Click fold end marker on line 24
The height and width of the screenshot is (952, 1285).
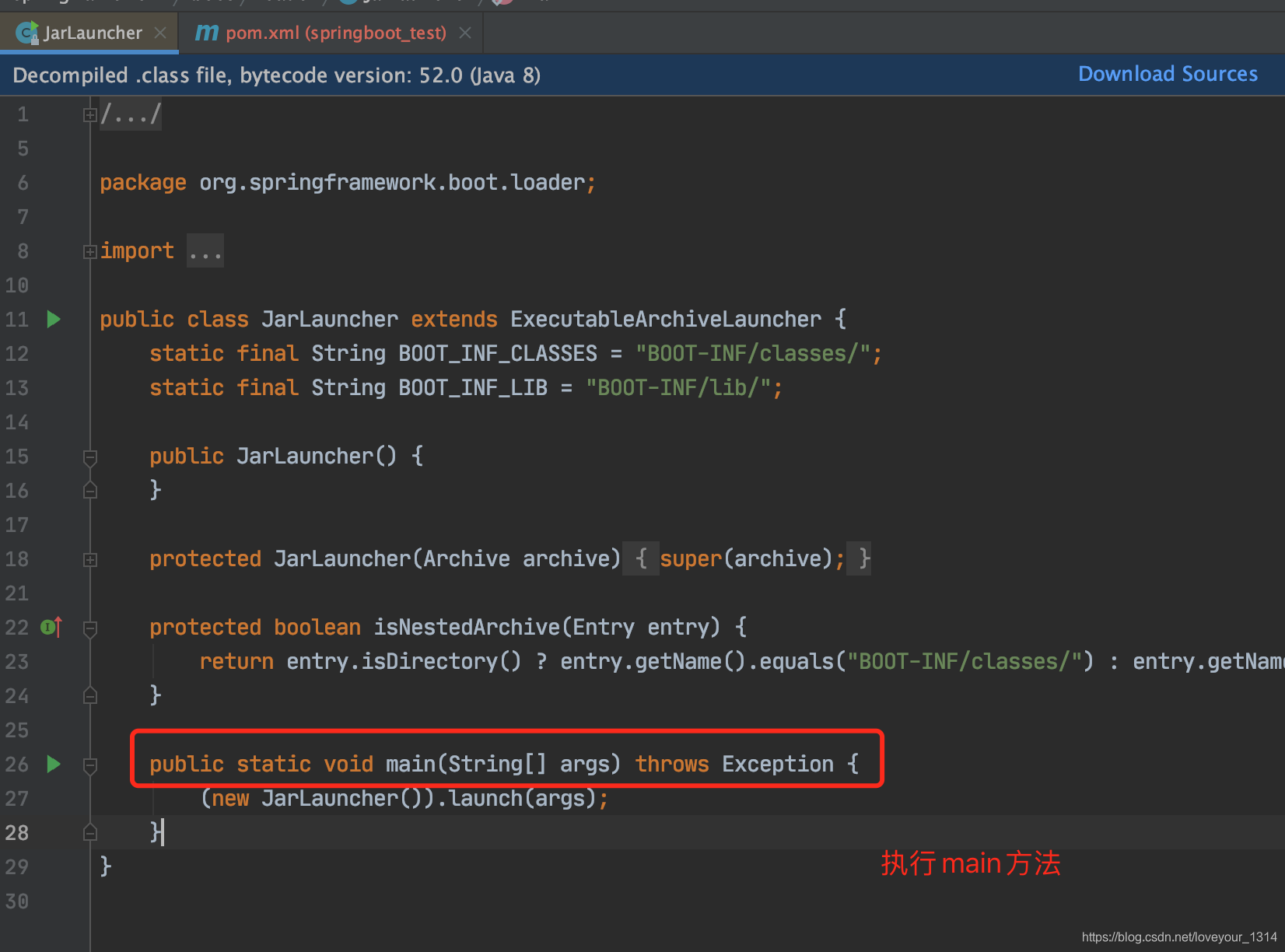tap(90, 695)
